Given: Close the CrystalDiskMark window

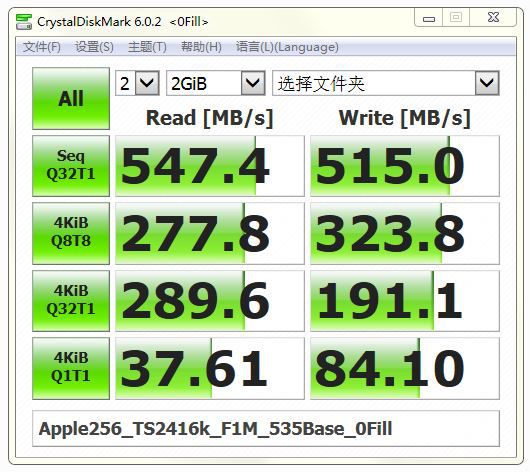Looking at the screenshot, I should tap(493, 18).
